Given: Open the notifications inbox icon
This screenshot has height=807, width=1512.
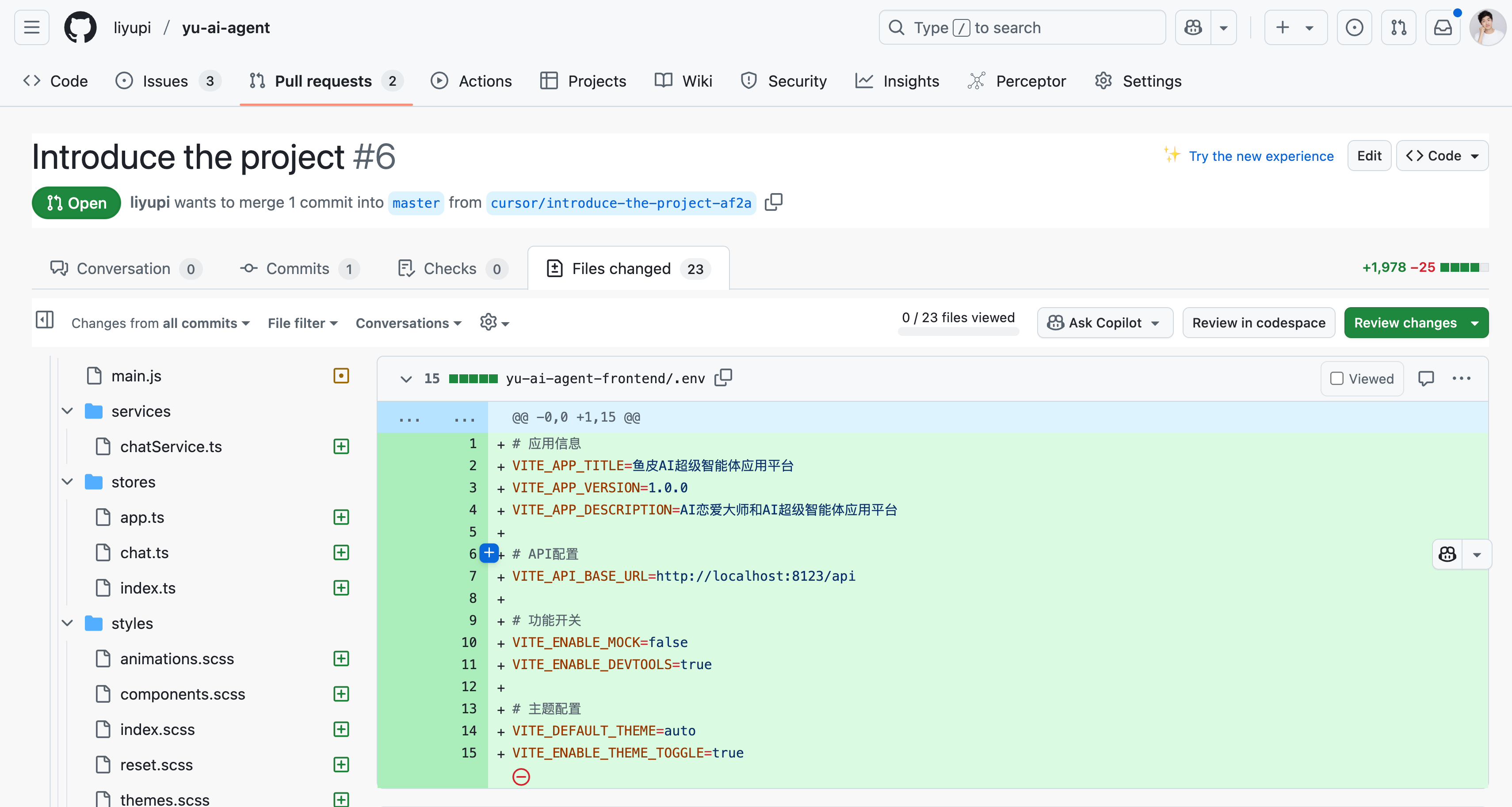Looking at the screenshot, I should click(x=1443, y=27).
